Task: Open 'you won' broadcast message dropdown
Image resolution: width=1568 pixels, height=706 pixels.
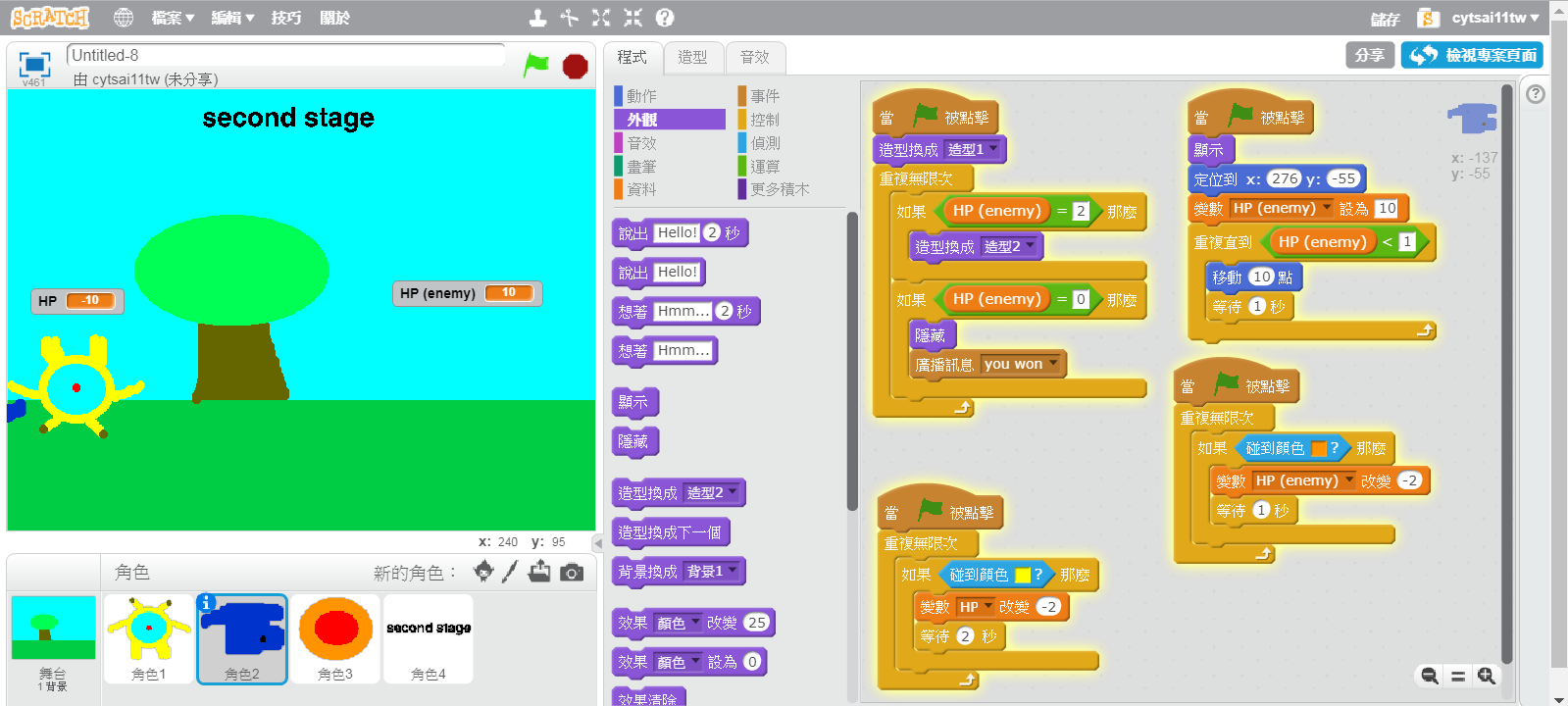Action: 1021,364
